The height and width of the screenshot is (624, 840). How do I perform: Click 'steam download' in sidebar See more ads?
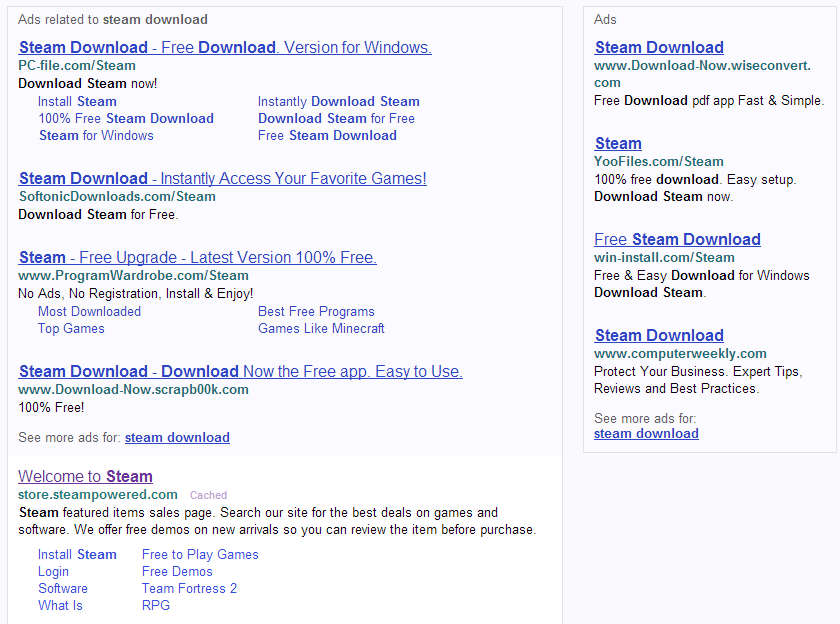646,434
